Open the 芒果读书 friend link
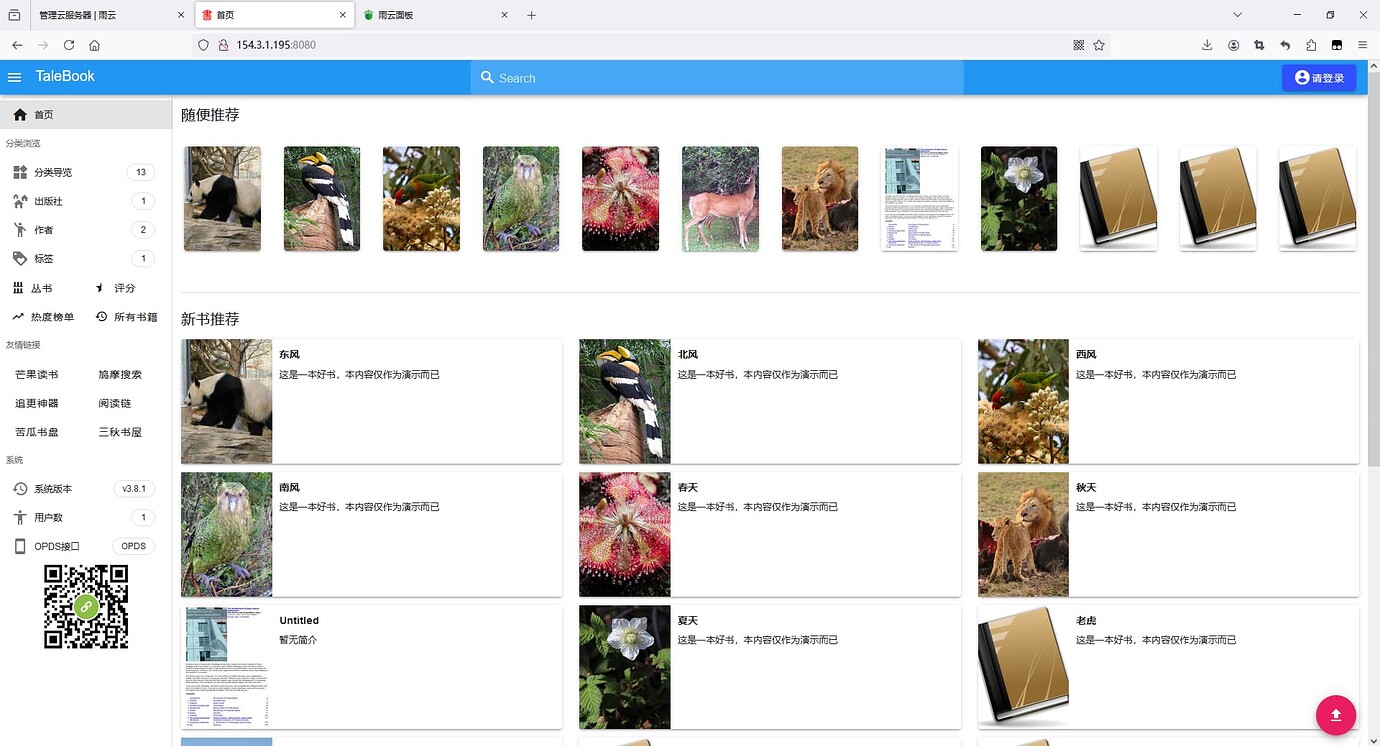1380x746 pixels. [x=36, y=374]
